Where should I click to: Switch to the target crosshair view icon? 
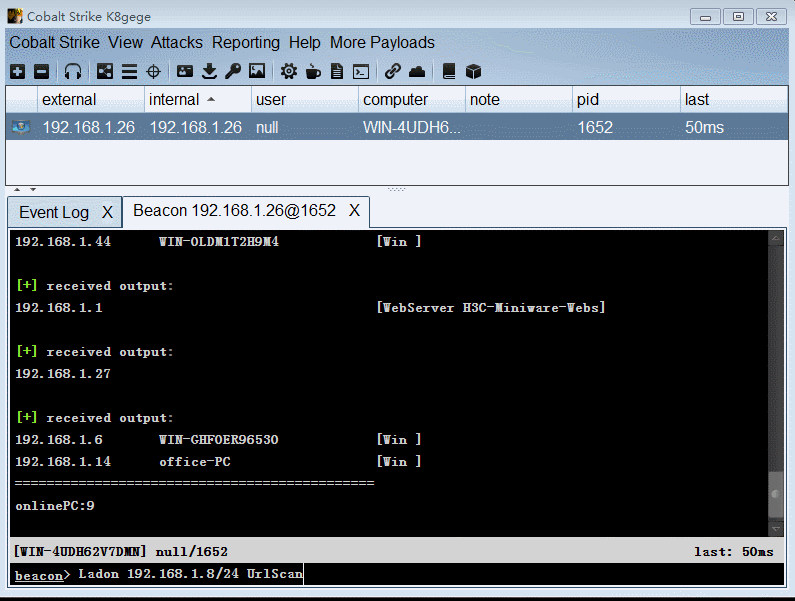(x=153, y=72)
